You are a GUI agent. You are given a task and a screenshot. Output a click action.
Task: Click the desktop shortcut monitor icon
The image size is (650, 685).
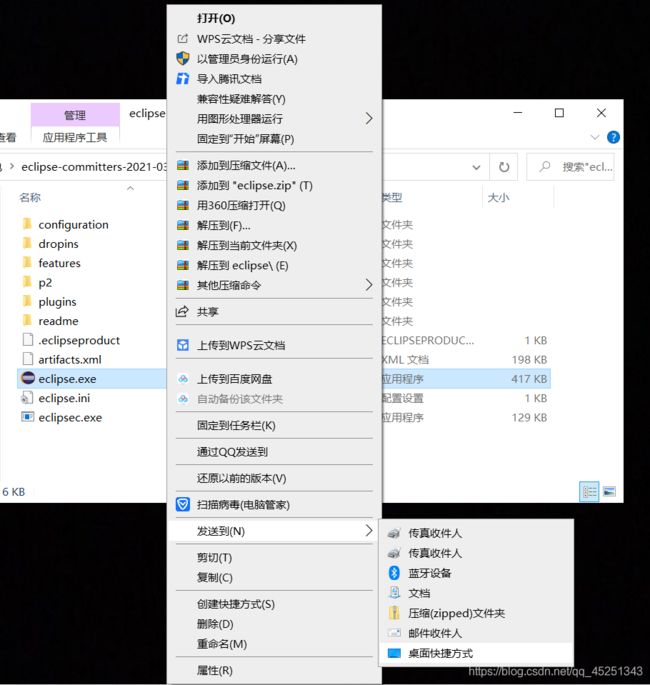click(394, 653)
